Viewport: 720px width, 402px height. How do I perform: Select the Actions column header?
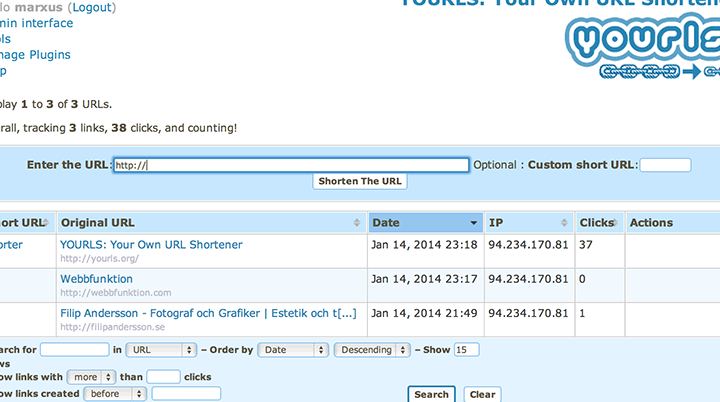click(673, 223)
